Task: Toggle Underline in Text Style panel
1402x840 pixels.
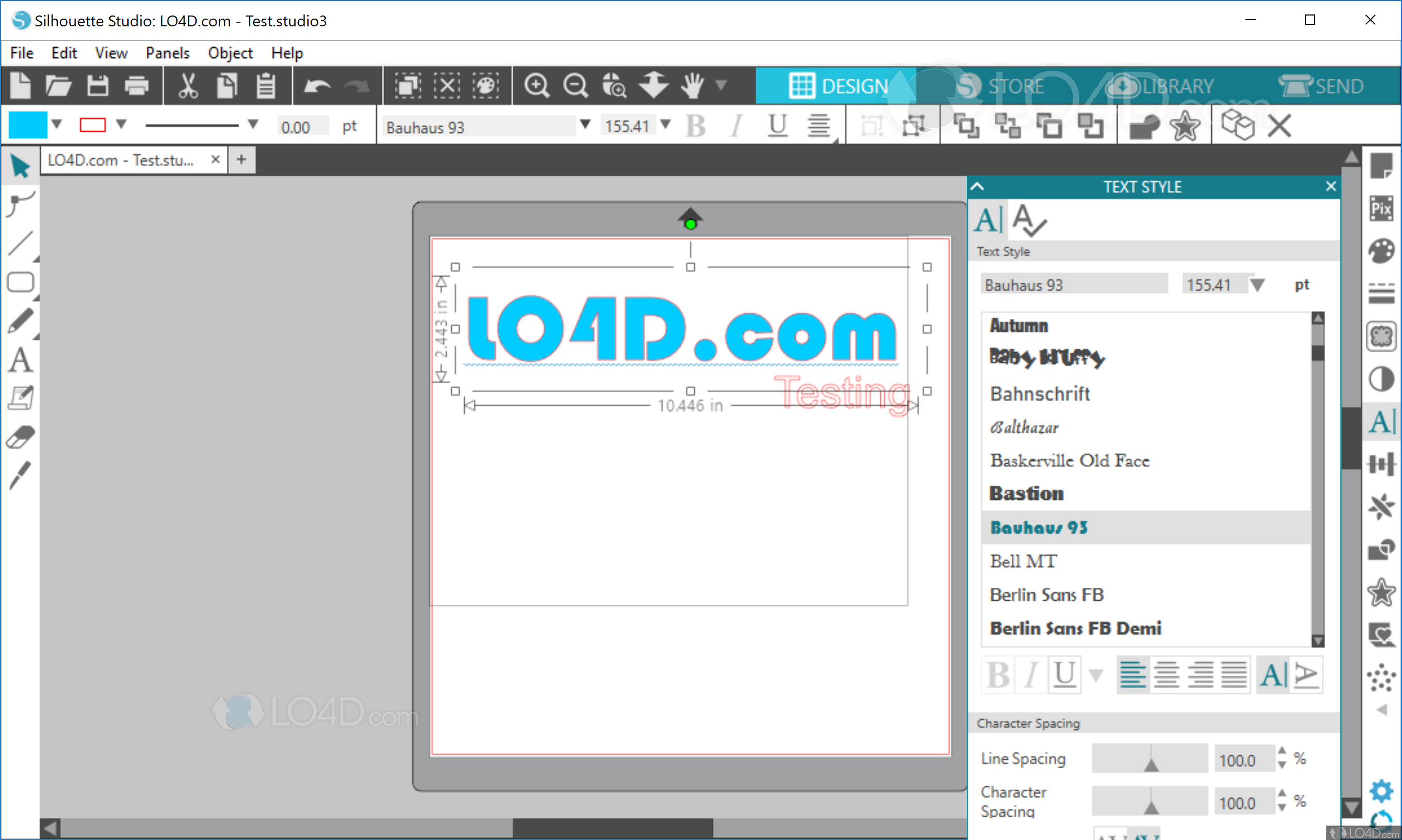Action: (x=1064, y=674)
